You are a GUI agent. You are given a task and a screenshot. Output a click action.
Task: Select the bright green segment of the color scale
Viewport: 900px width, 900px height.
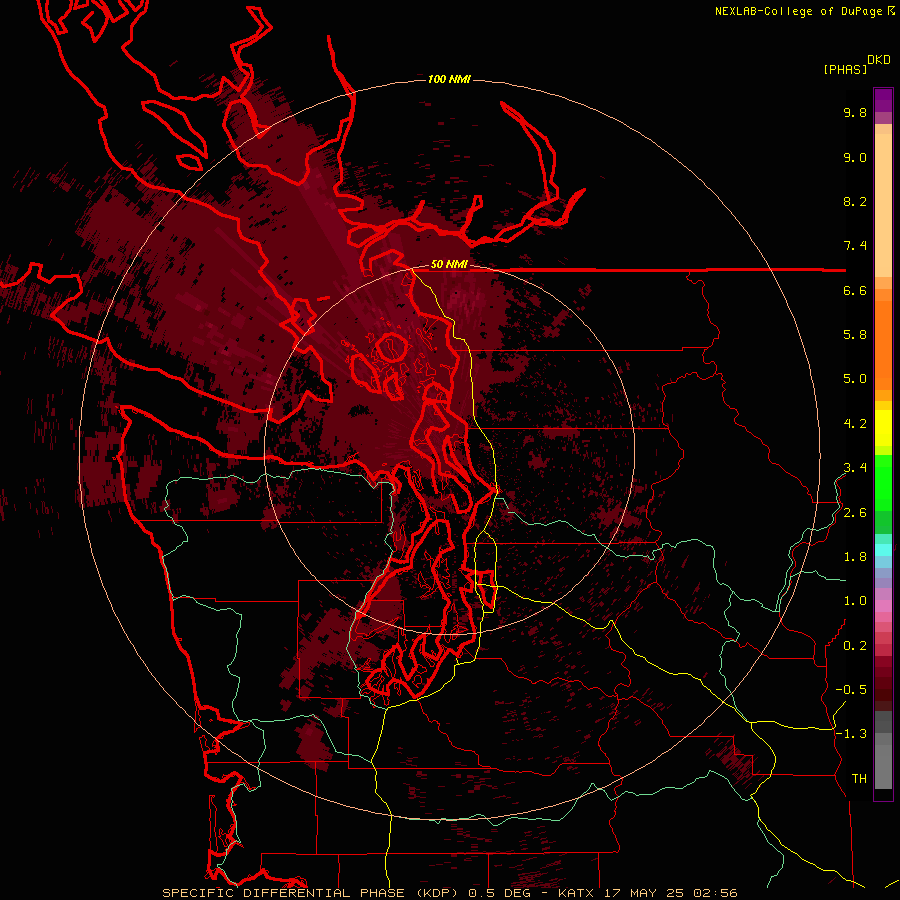(x=883, y=482)
